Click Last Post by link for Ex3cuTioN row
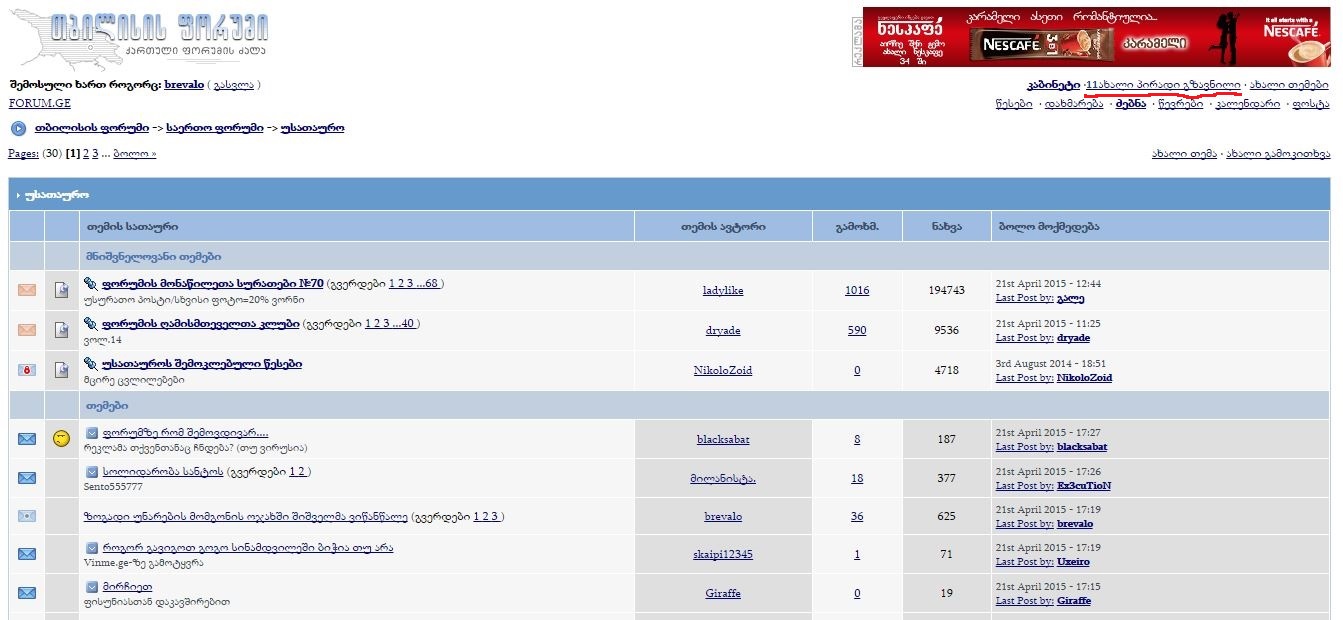This screenshot has width=1343, height=620. 1024,486
